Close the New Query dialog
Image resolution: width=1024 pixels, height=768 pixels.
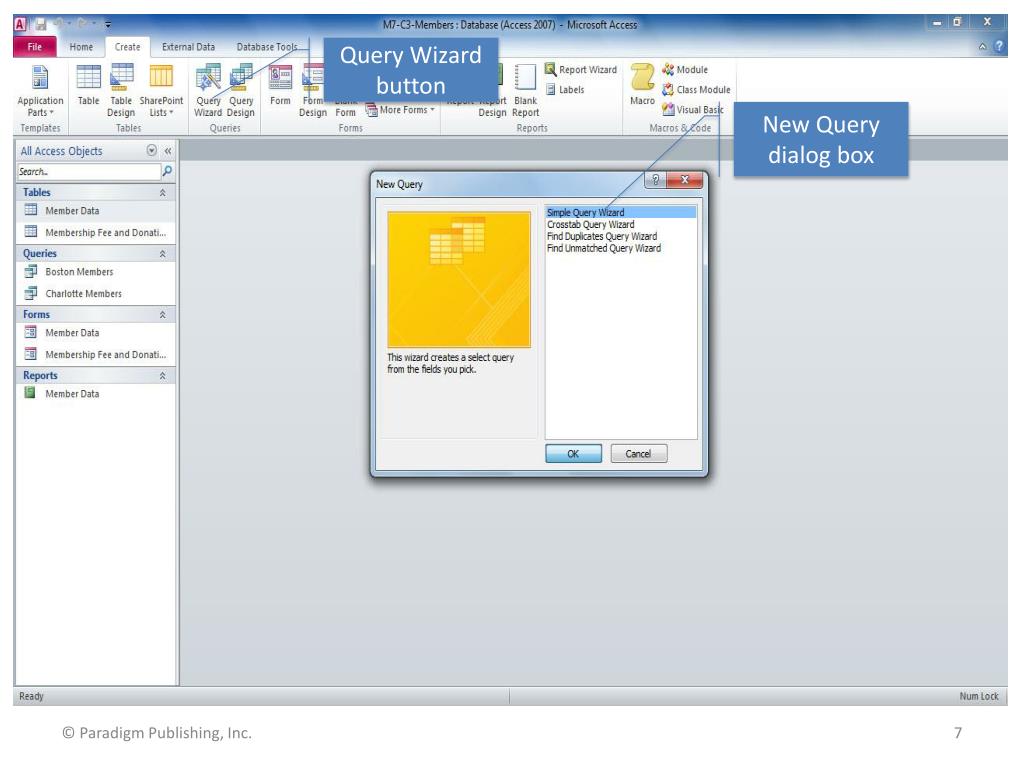coord(684,180)
